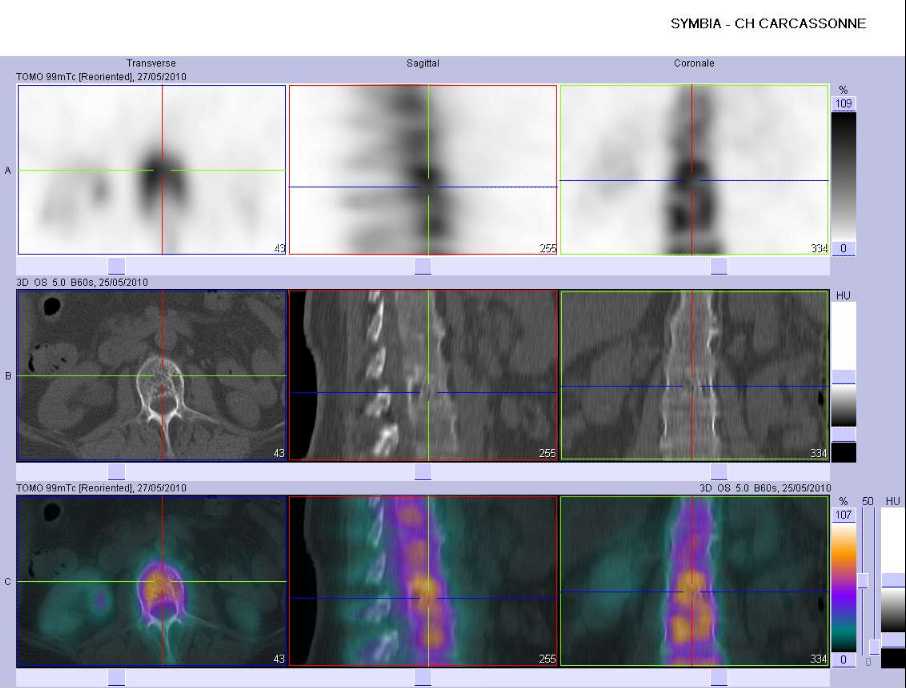Click the HU window bar beside row C

(x=893, y=587)
